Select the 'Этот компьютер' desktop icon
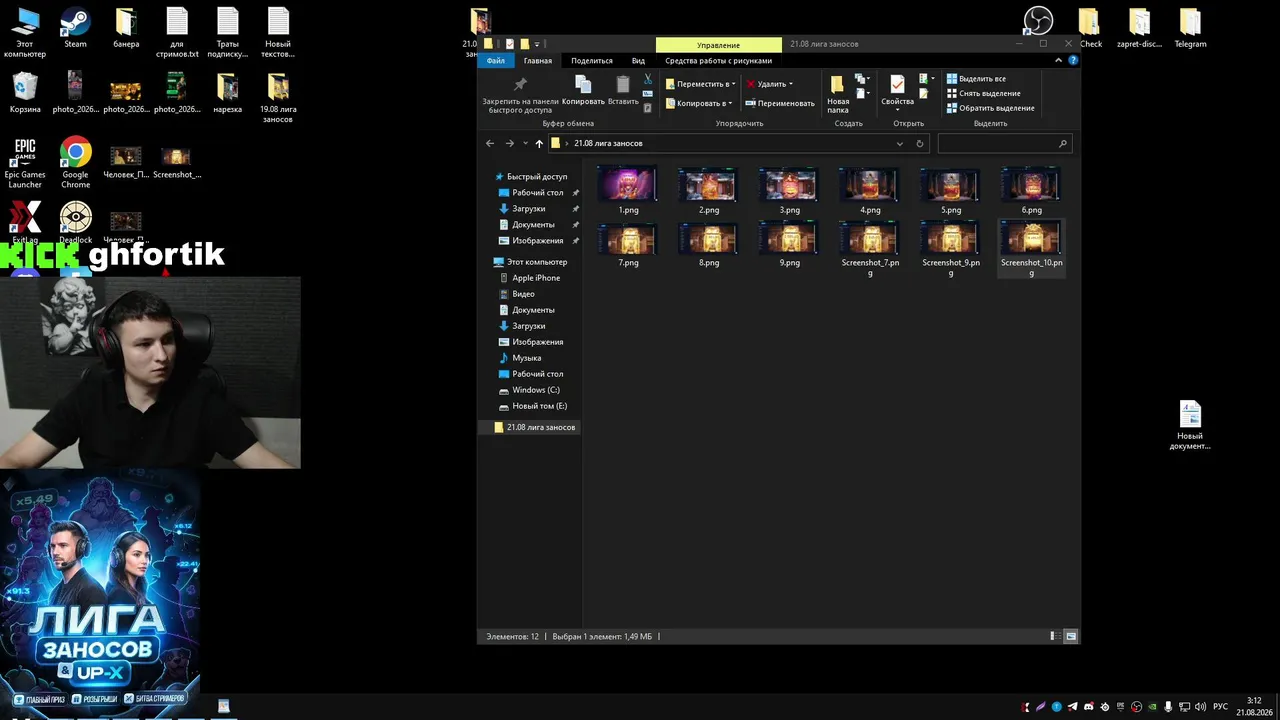Image resolution: width=1280 pixels, height=720 pixels. coord(25,34)
